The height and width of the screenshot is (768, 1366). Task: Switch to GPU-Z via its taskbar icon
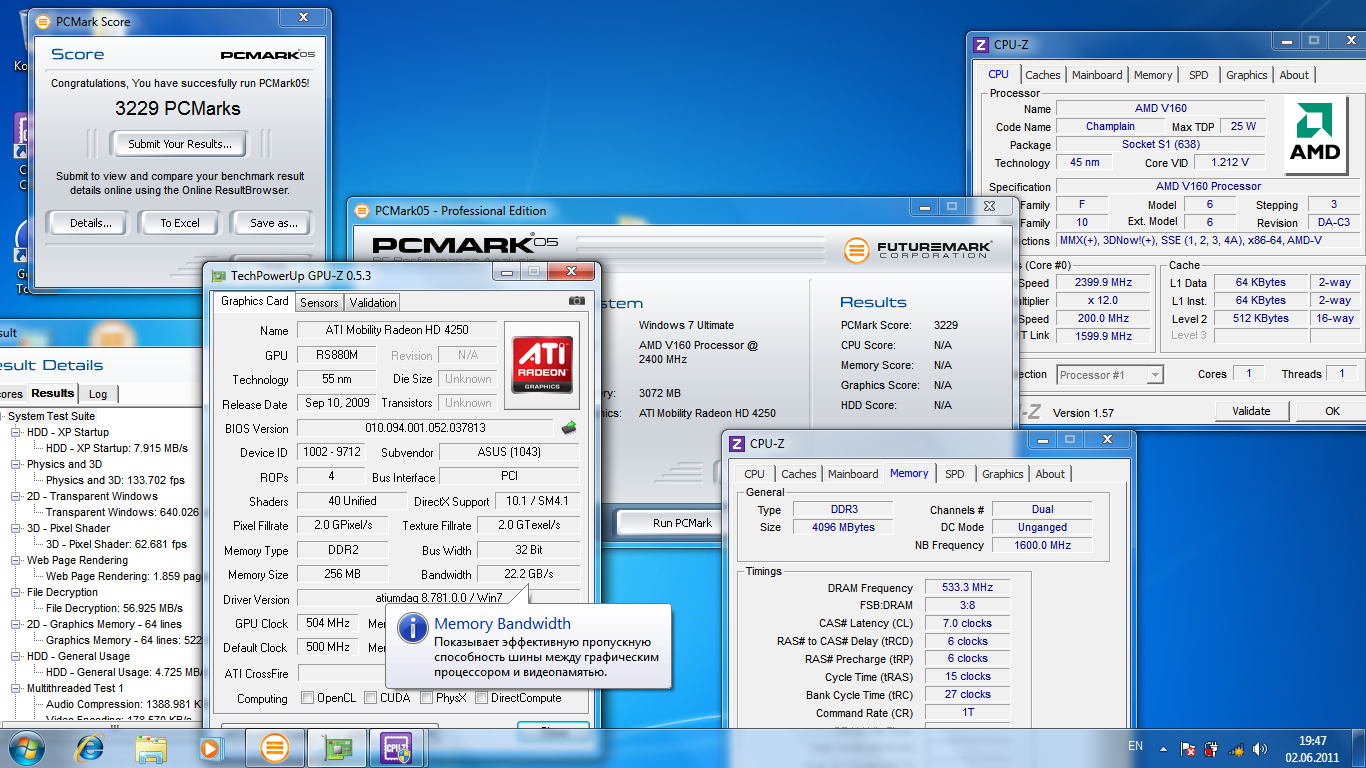click(335, 747)
